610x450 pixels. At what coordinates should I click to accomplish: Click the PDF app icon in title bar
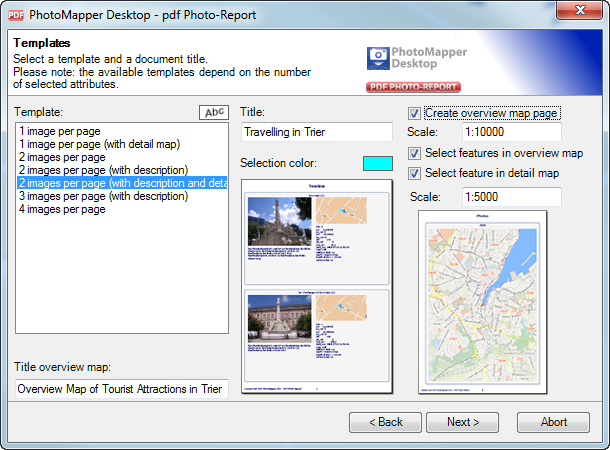point(16,15)
